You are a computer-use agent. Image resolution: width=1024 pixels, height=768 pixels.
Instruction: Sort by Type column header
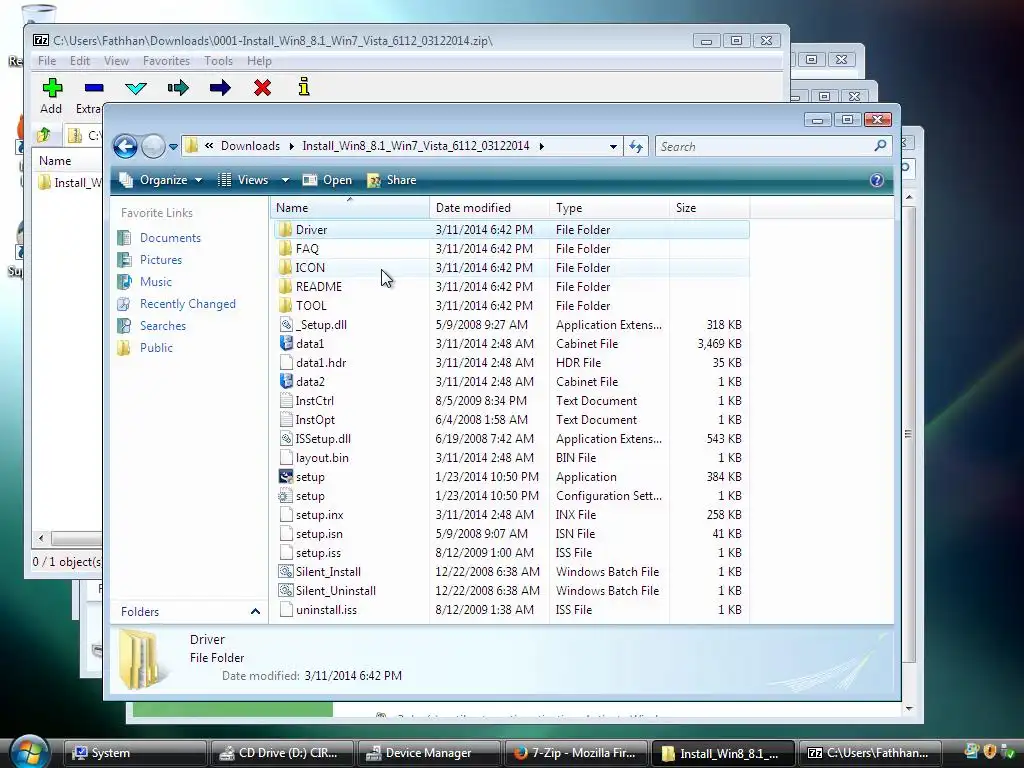pyautogui.click(x=609, y=208)
